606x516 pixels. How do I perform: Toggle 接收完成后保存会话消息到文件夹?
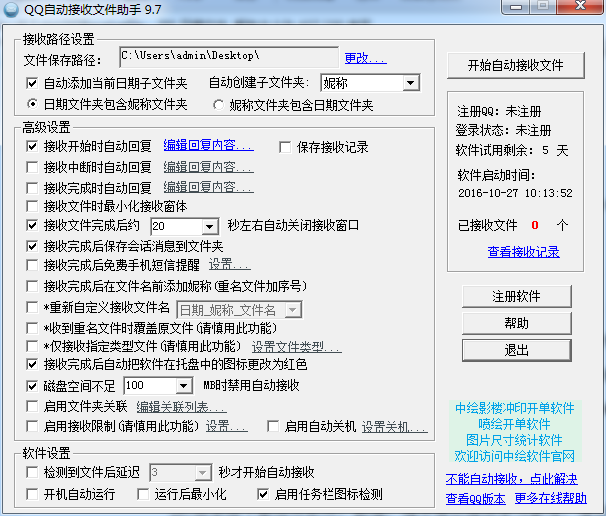[x=32, y=246]
